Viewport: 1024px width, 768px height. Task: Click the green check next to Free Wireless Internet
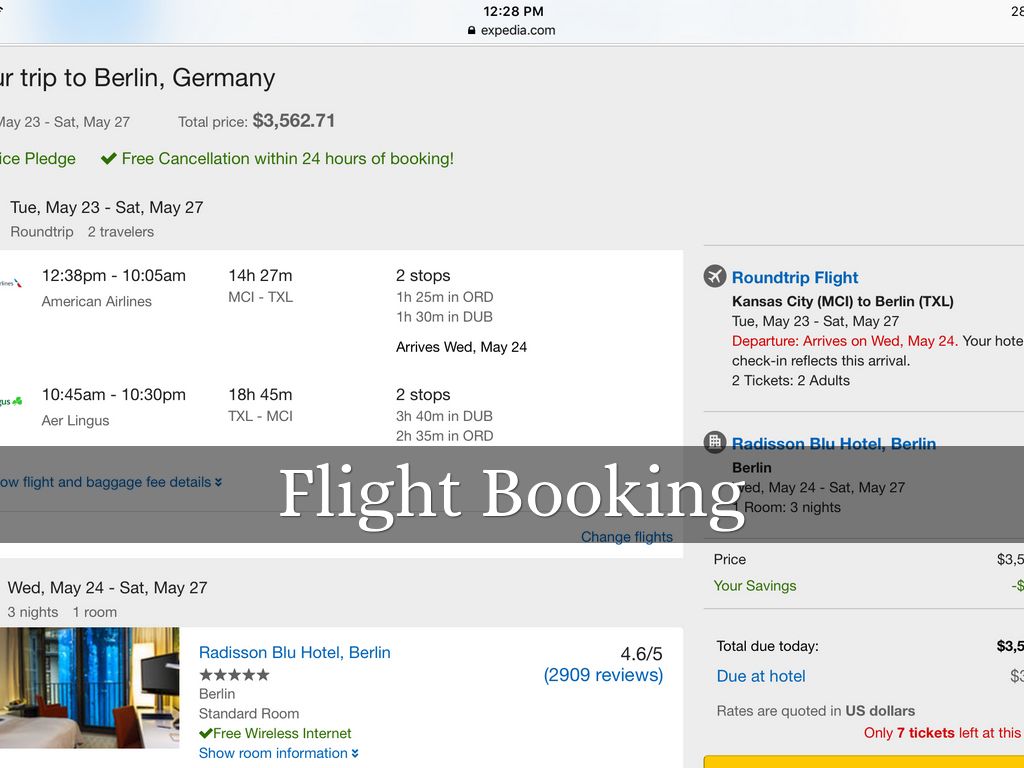[x=205, y=733]
